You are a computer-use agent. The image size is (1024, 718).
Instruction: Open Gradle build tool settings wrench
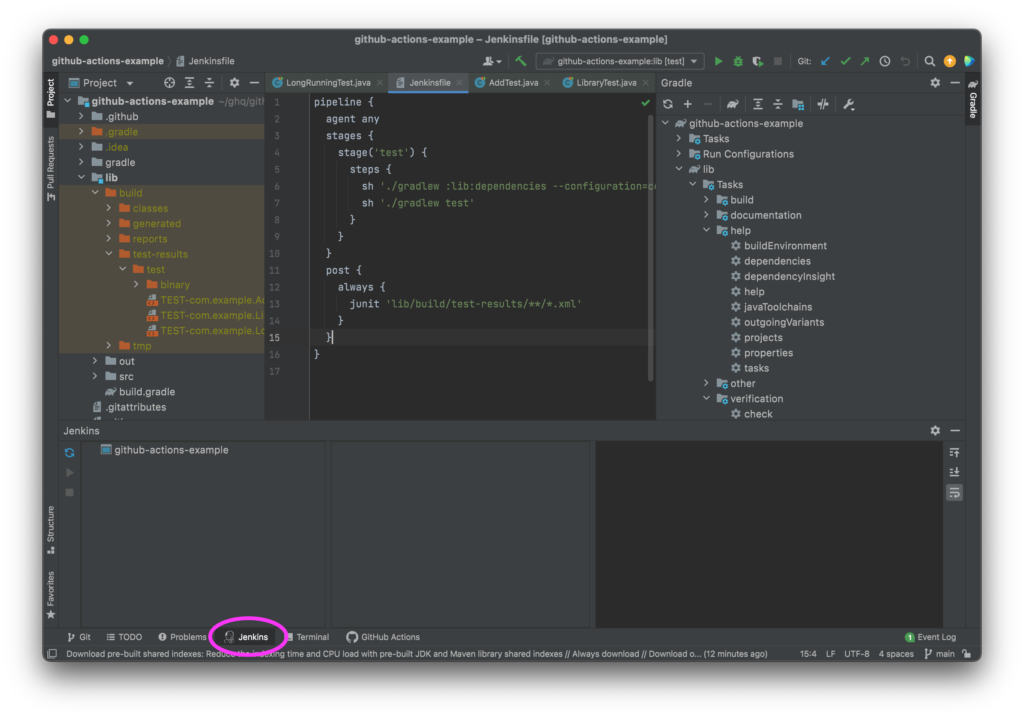(848, 104)
